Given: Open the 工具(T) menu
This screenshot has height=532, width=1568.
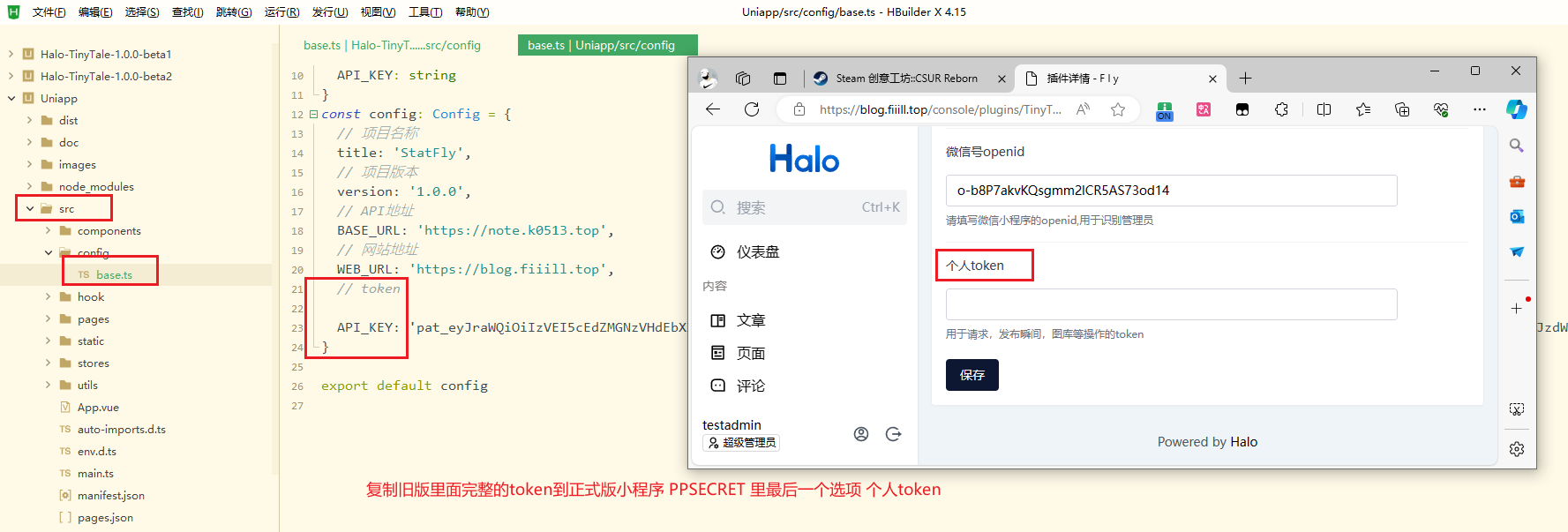Looking at the screenshot, I should pyautogui.click(x=425, y=12).
